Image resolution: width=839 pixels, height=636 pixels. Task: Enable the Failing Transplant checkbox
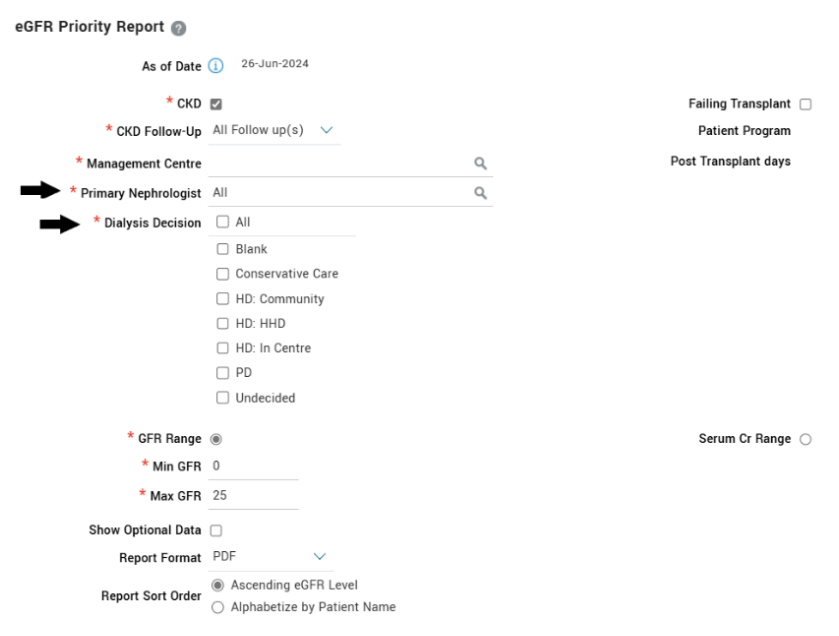[x=806, y=104]
